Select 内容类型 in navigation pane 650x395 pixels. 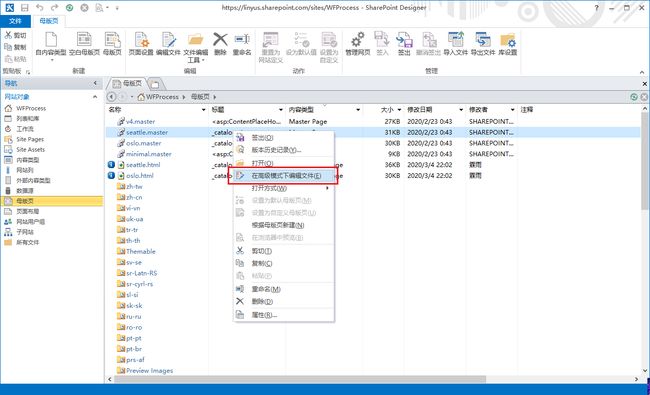tap(28, 160)
